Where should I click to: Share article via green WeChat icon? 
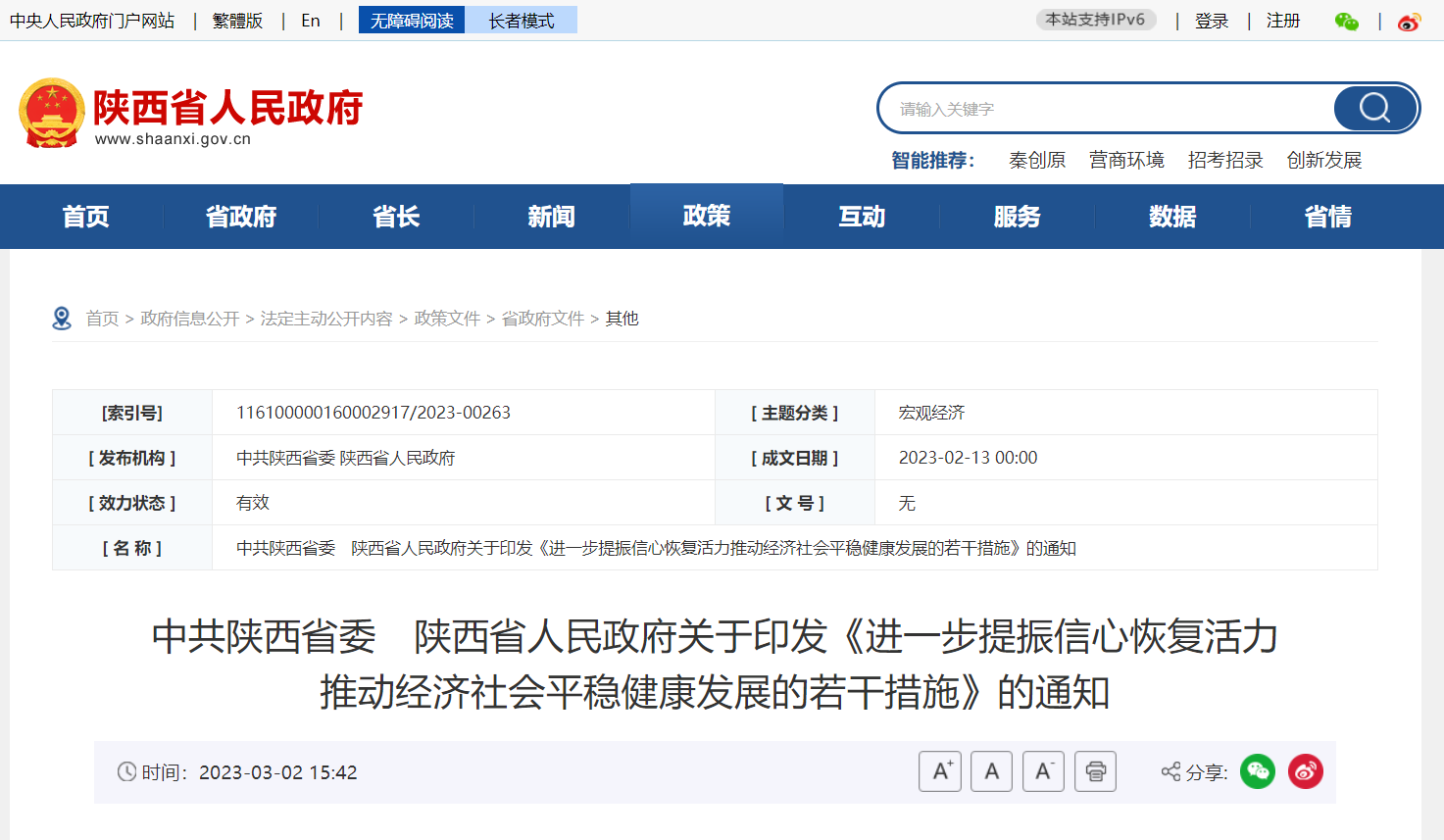(1258, 771)
